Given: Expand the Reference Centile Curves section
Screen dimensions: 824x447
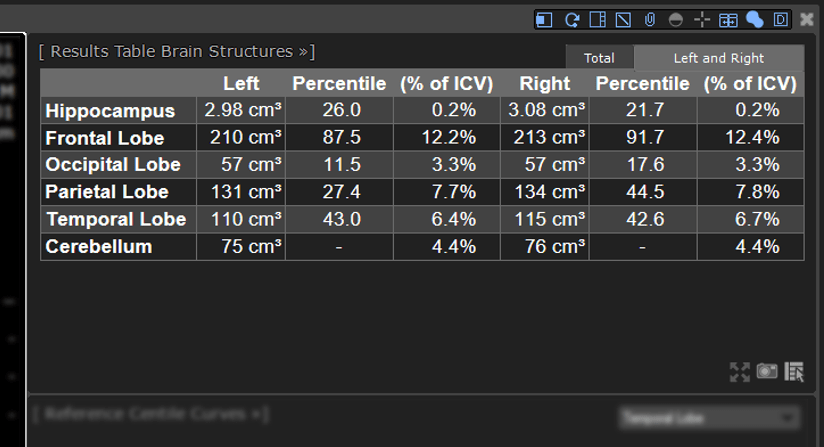Looking at the screenshot, I should (x=151, y=414).
